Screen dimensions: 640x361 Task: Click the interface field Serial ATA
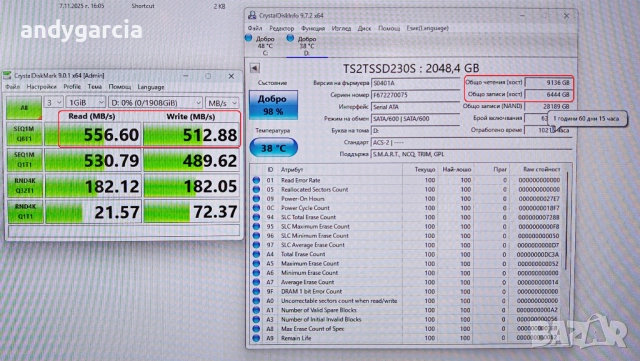[x=416, y=107]
